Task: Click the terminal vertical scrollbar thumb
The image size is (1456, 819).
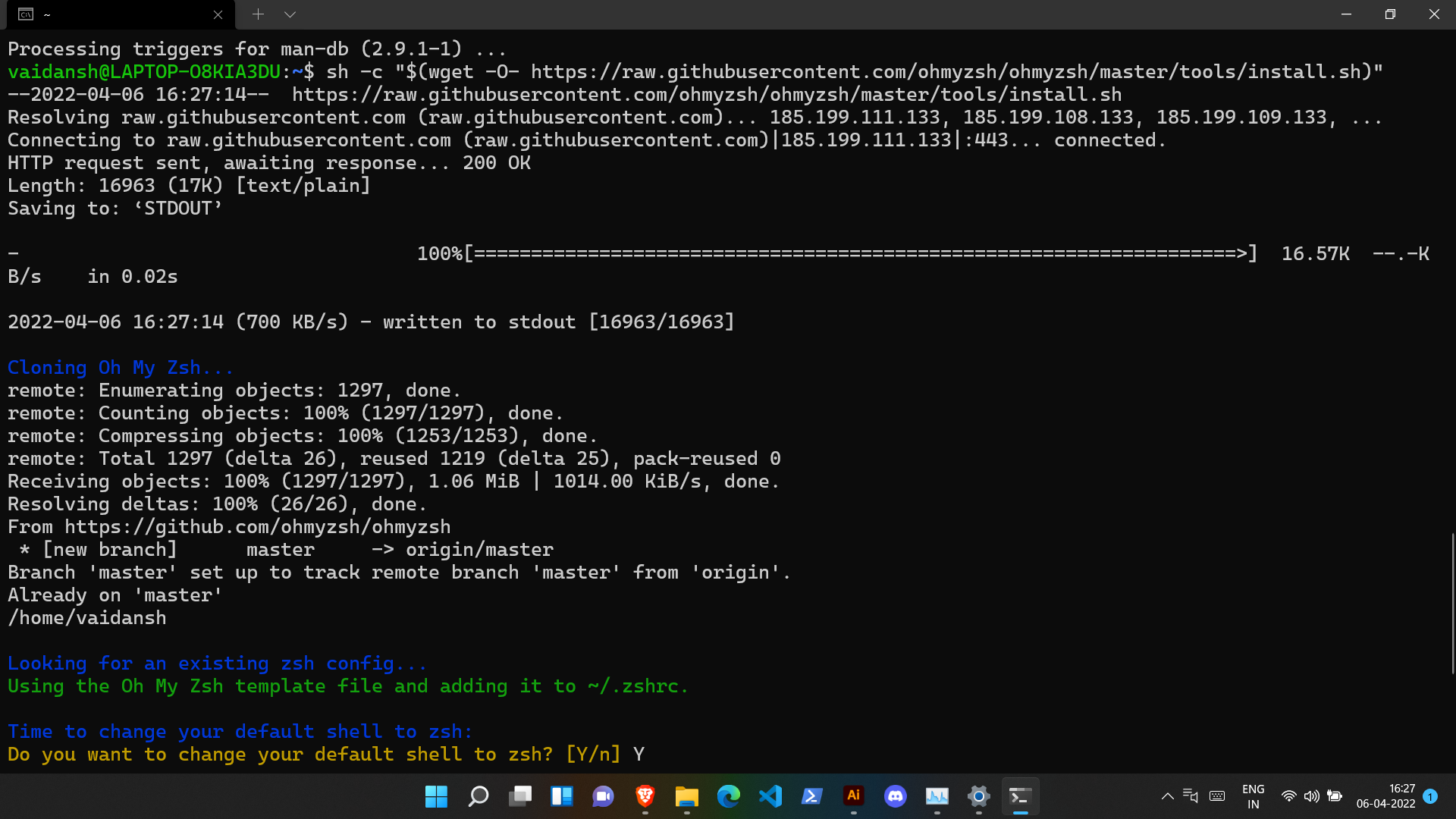Action: point(1452,604)
